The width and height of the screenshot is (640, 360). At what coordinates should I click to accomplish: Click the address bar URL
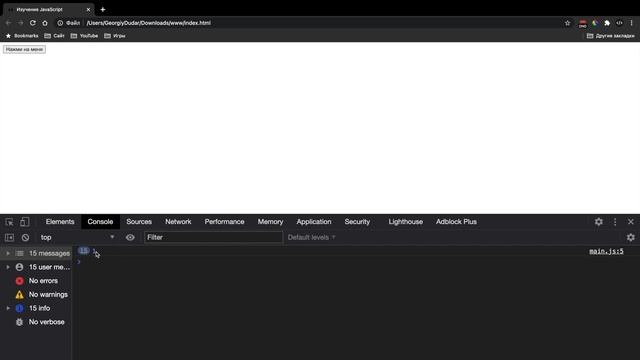click(149, 23)
